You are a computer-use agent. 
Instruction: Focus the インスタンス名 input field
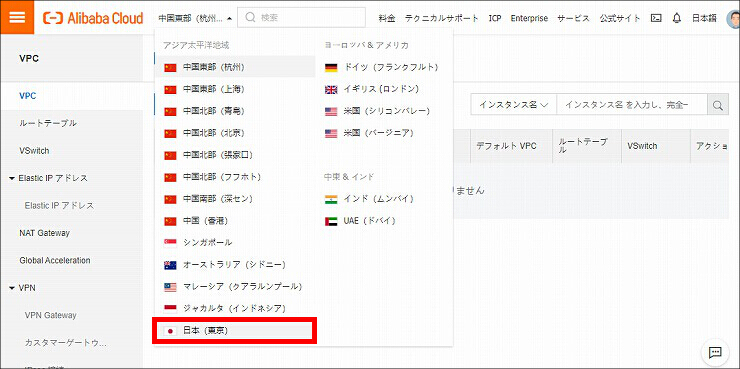631,105
